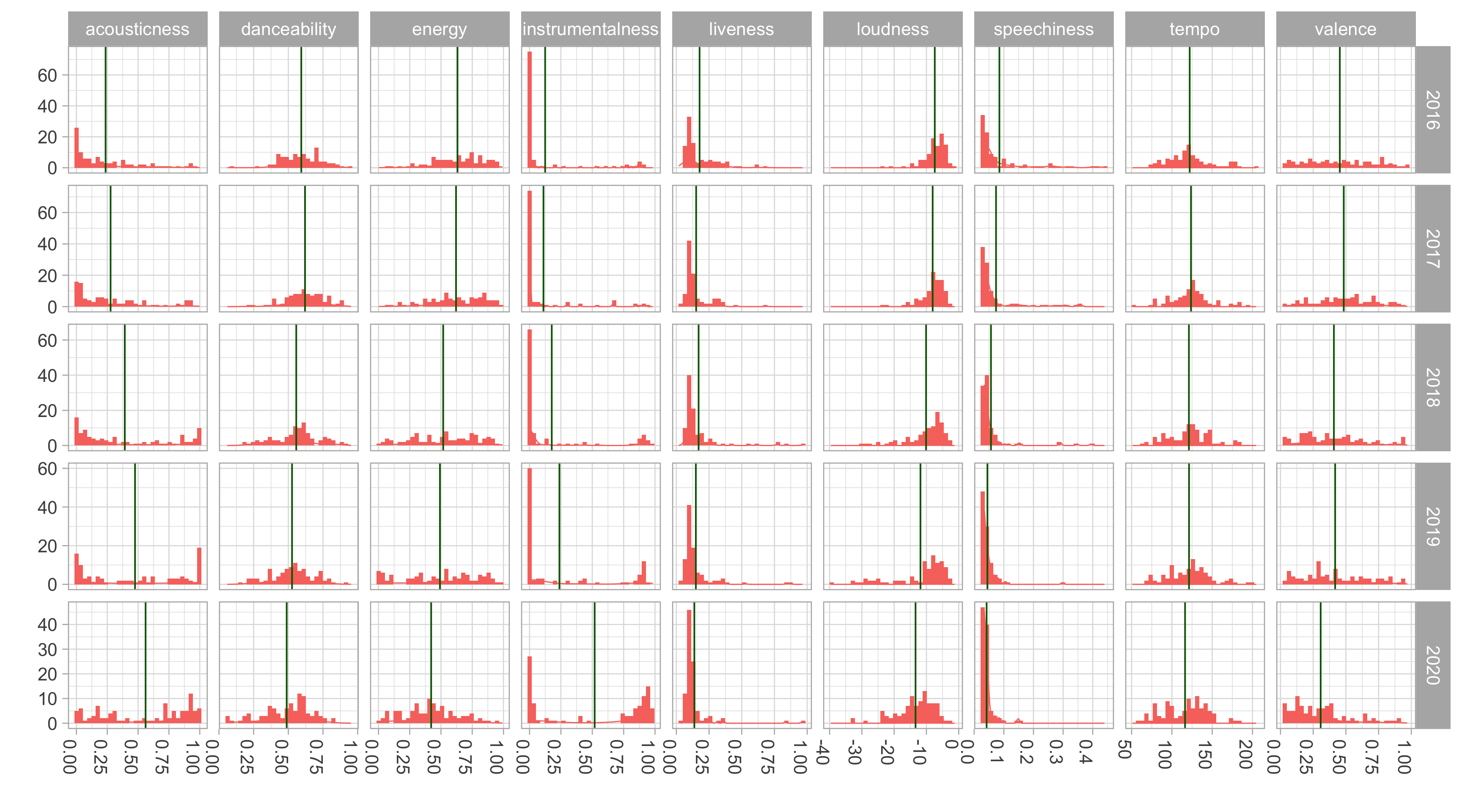Click the 0.2 tick label on speechiness axis

pos(1026,752)
